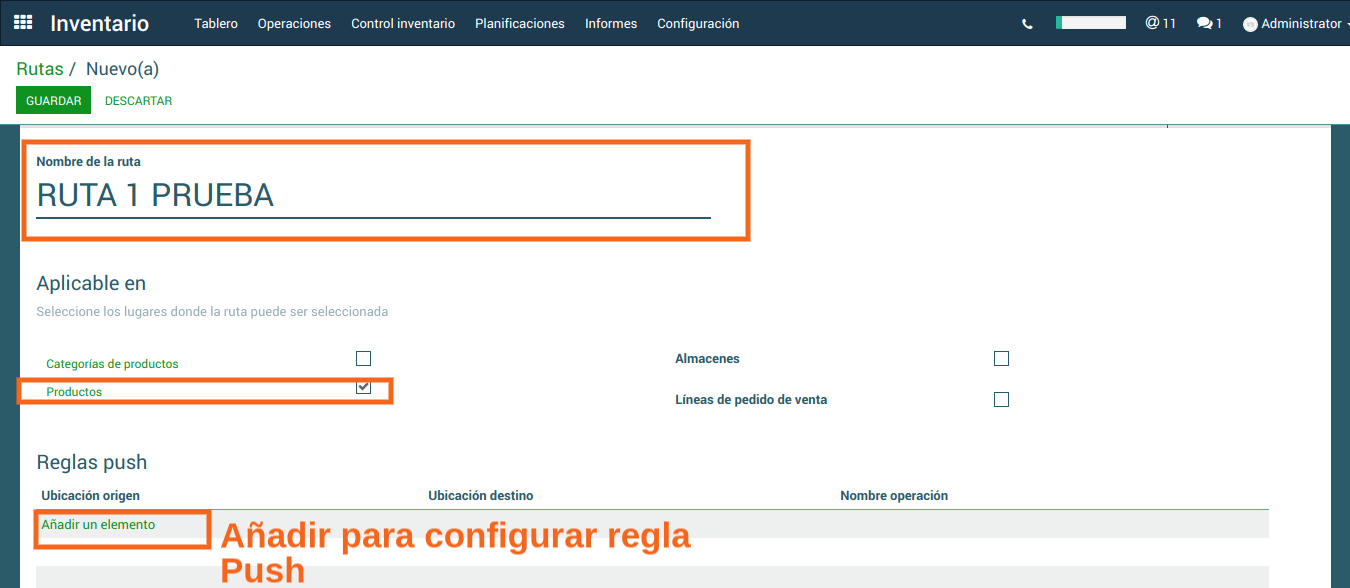Click the GUARDAR button
The image size is (1350, 588).
click(53, 101)
